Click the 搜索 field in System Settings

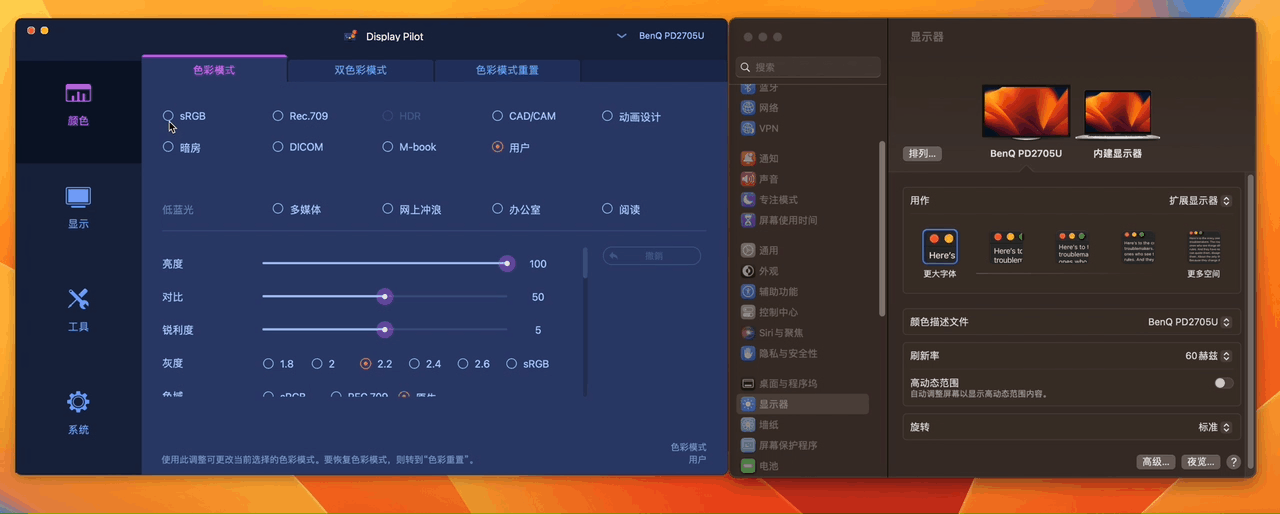point(809,67)
